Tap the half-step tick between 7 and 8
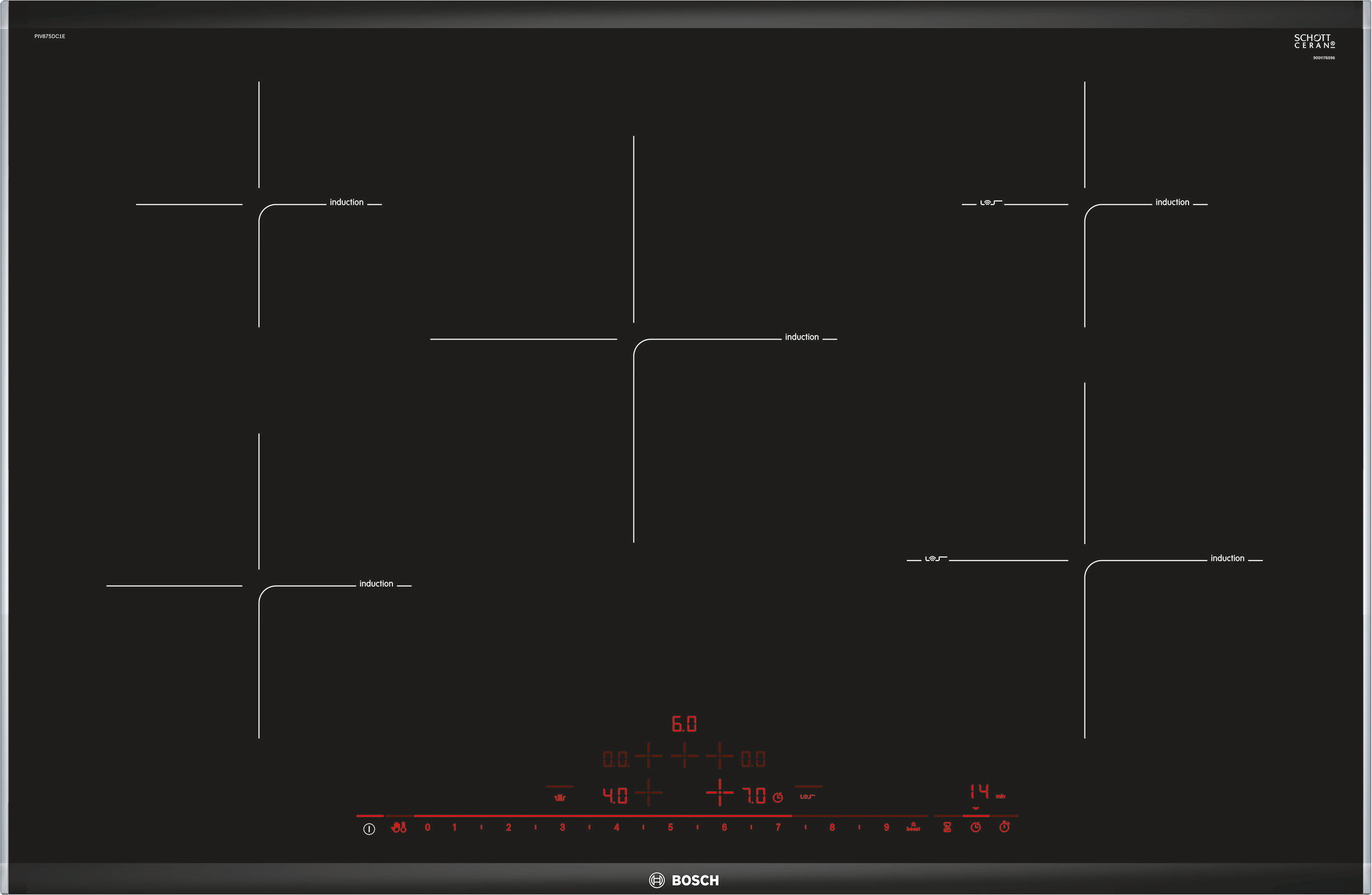The height and width of the screenshot is (895, 1372). (805, 828)
